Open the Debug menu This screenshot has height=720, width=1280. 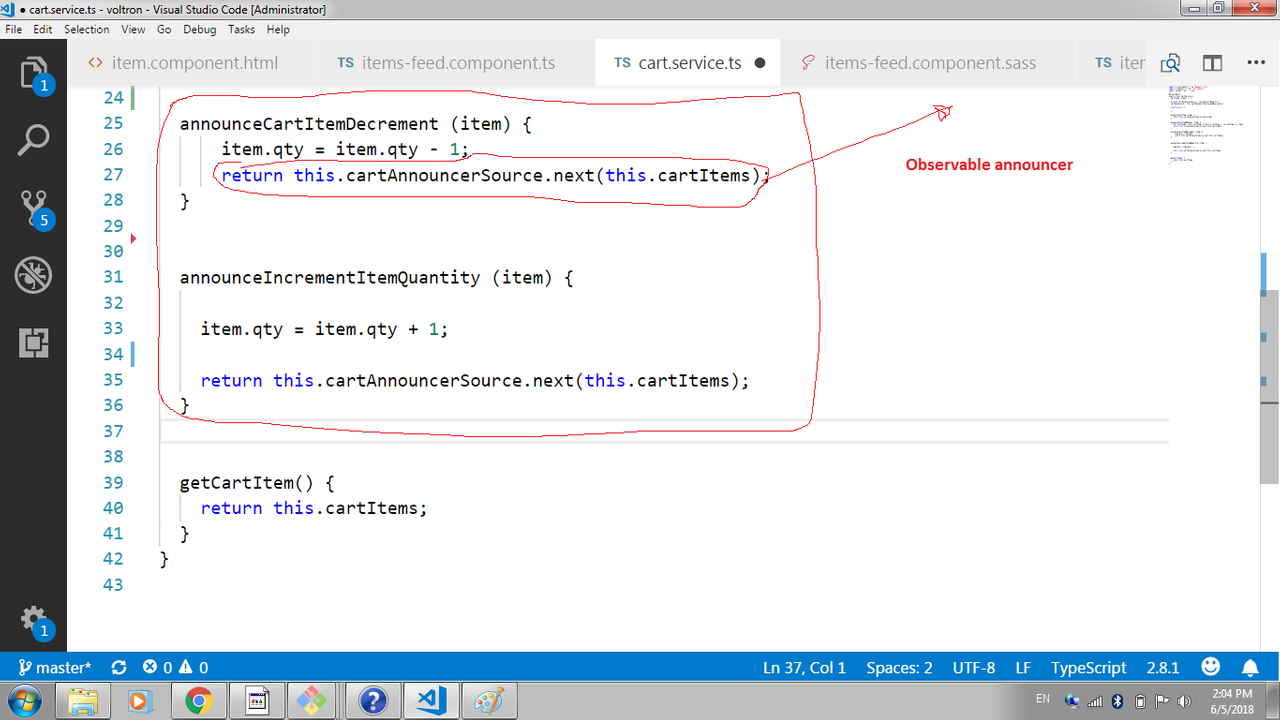200,29
